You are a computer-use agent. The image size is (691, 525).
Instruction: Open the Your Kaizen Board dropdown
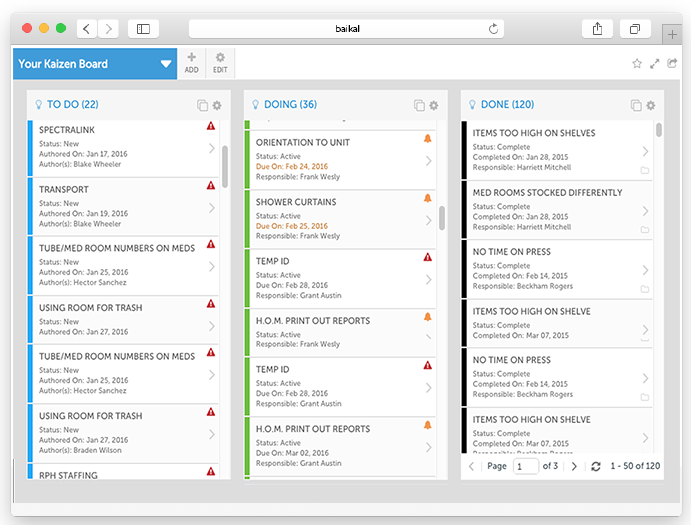tap(166, 64)
